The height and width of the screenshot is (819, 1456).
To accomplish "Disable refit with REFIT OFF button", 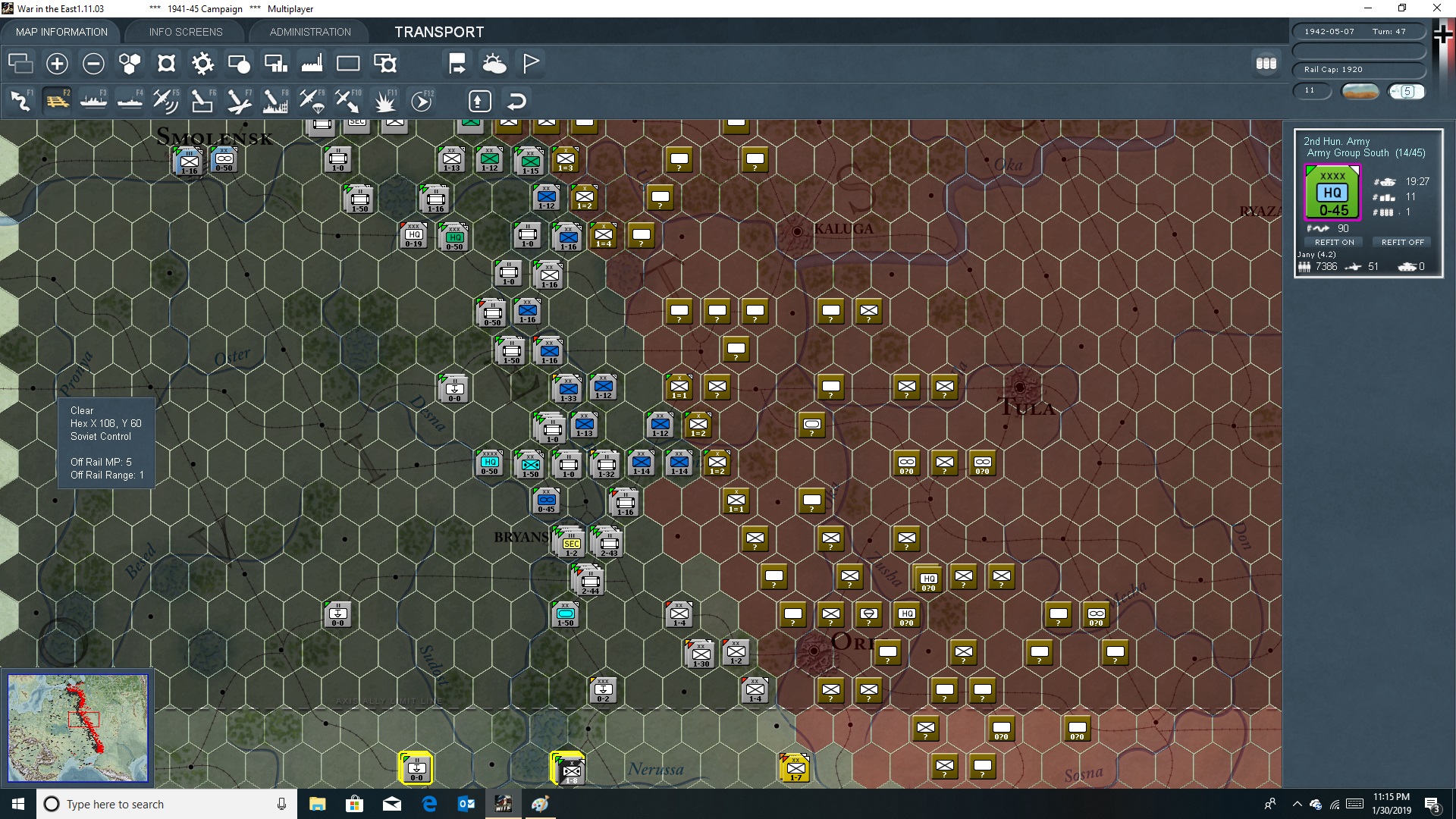I will [1402, 242].
